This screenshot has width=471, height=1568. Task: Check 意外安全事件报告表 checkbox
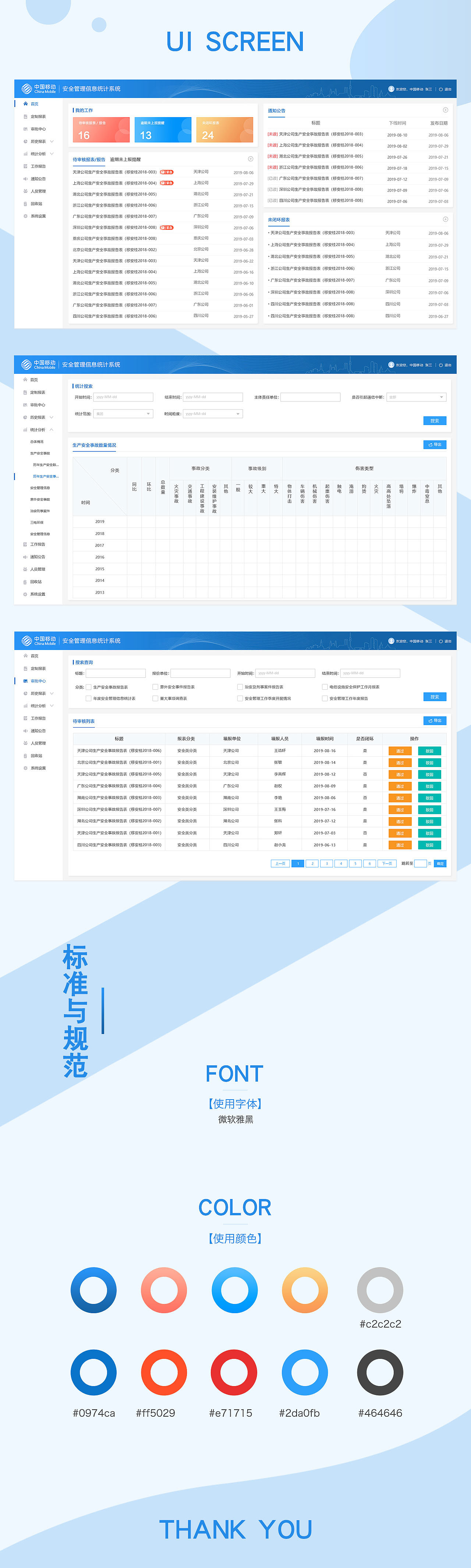coord(155,687)
